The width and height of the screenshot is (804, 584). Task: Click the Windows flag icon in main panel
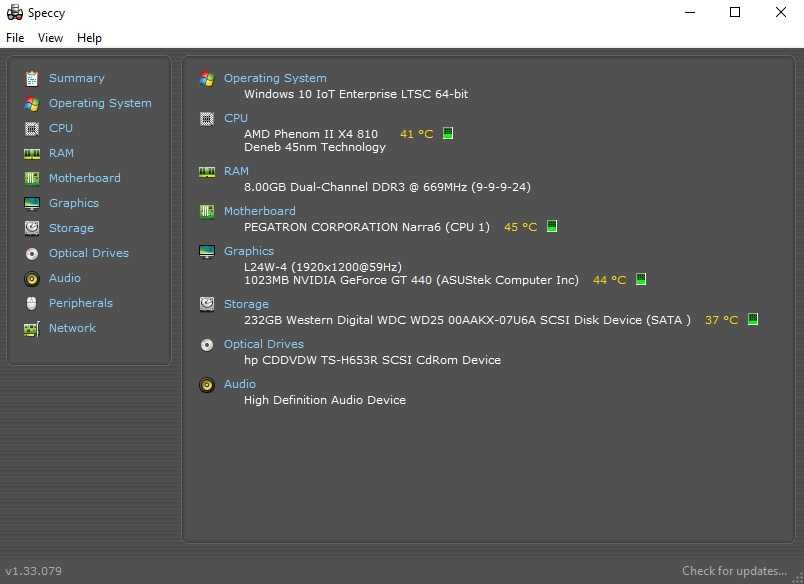[207, 78]
